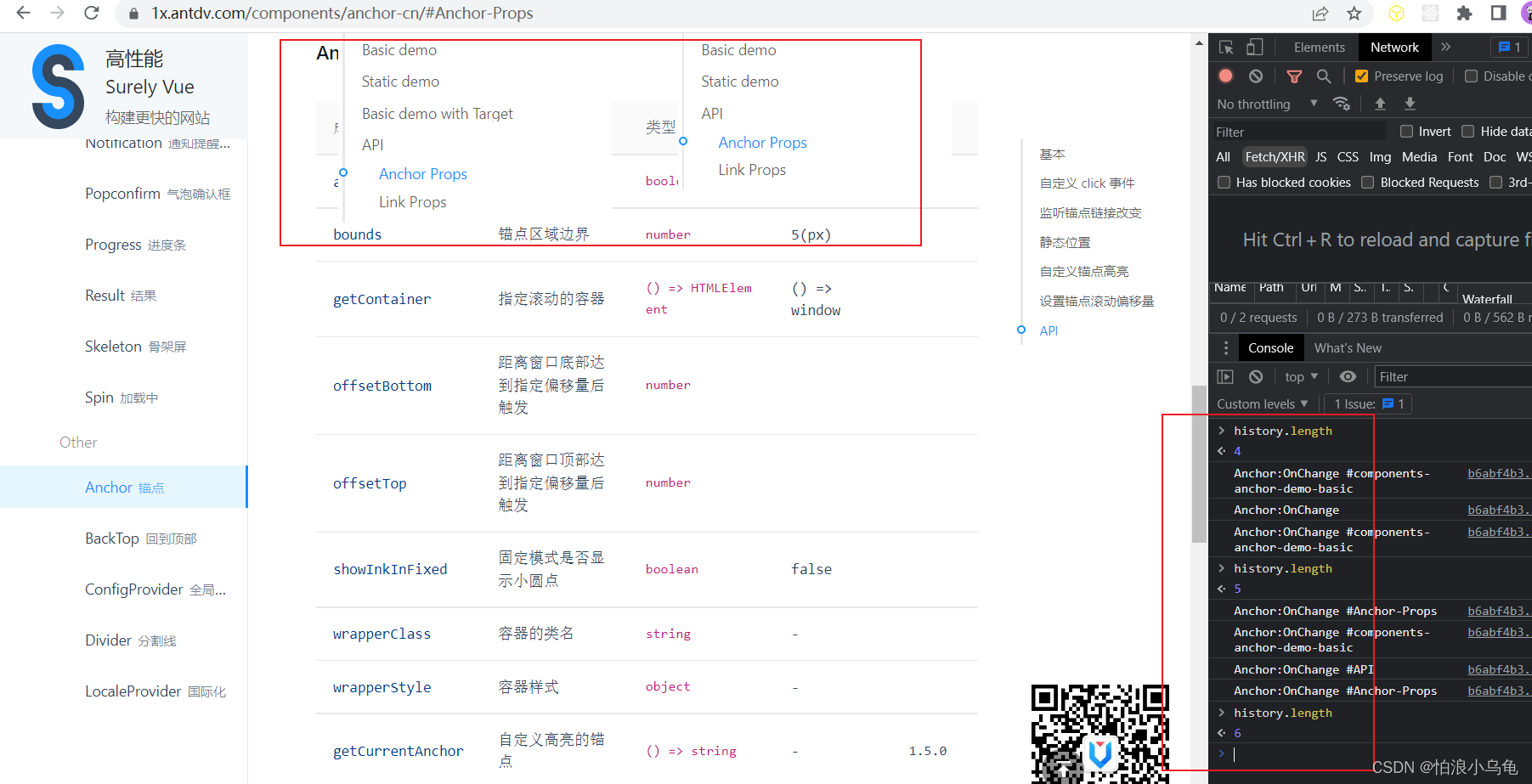The image size is (1532, 784).
Task: Click the live expression eye icon
Action: tap(1348, 376)
